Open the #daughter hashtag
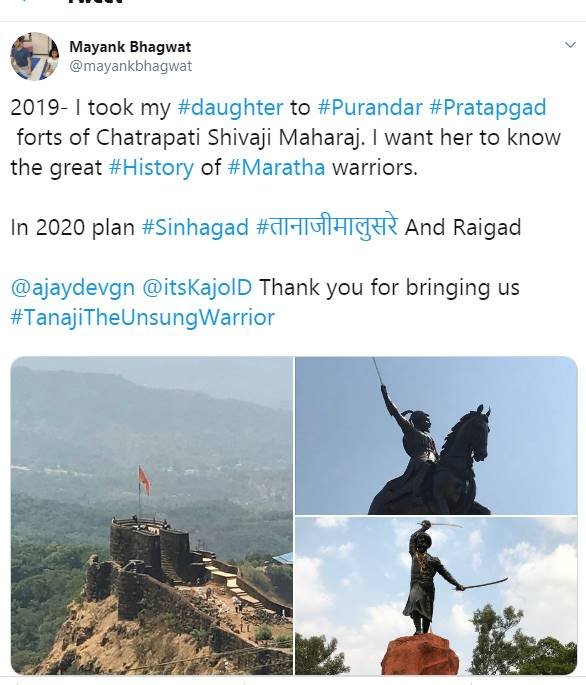586x685 pixels. (x=230, y=108)
